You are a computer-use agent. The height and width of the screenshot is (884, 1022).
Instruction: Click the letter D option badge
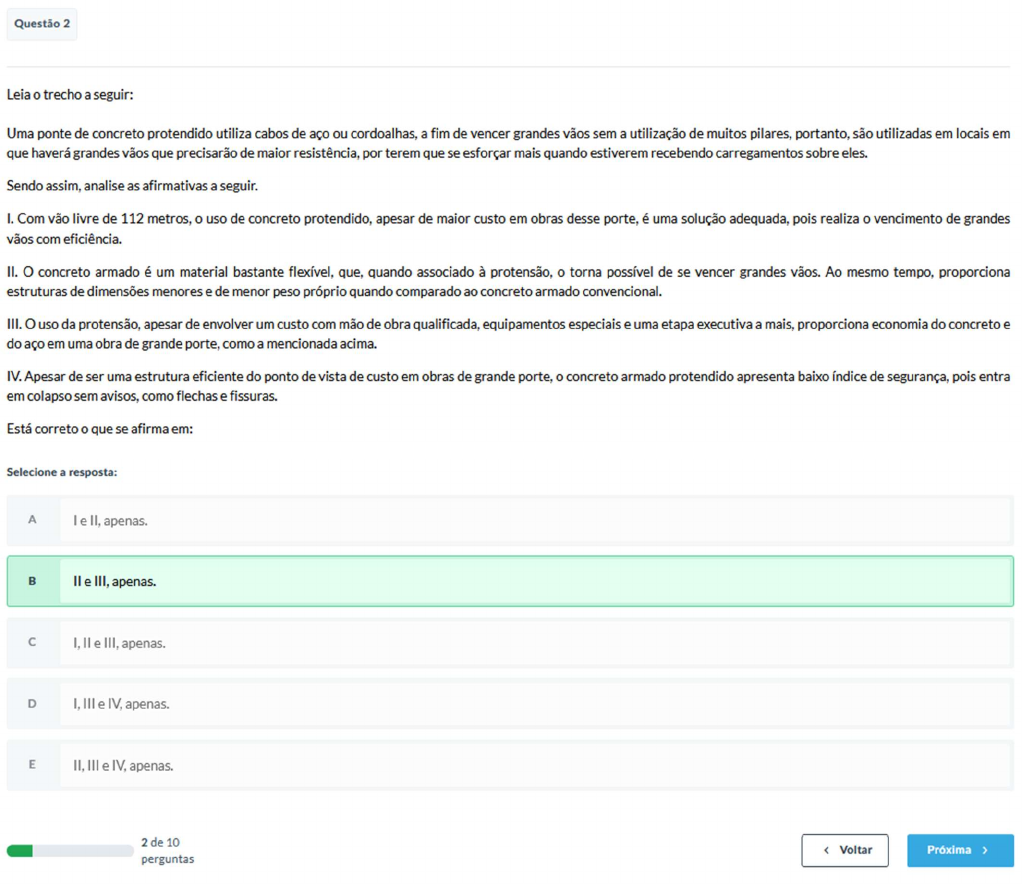(32, 704)
